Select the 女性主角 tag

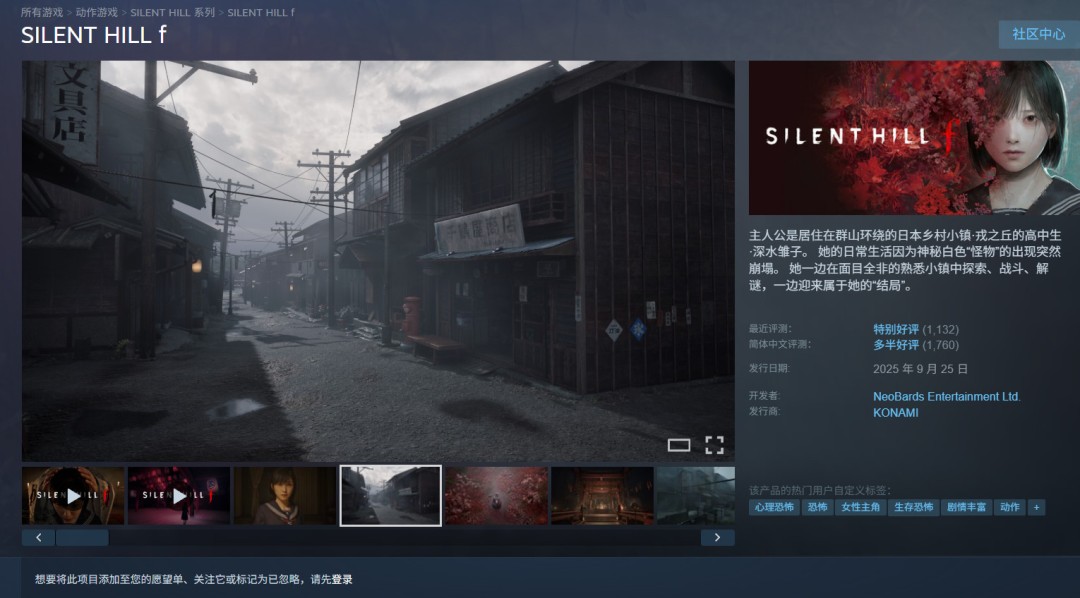860,507
